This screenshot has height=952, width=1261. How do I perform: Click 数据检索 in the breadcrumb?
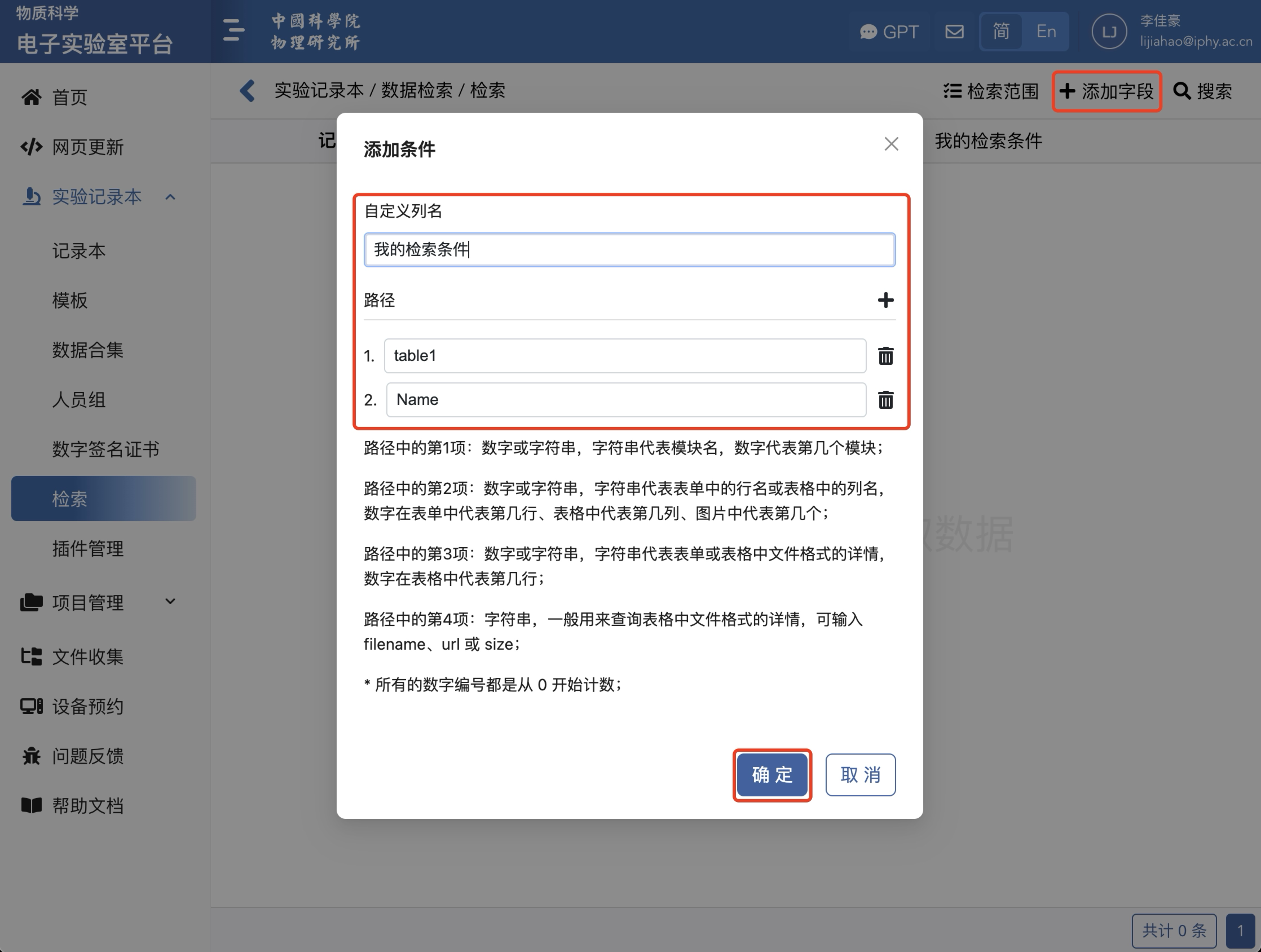coord(417,90)
